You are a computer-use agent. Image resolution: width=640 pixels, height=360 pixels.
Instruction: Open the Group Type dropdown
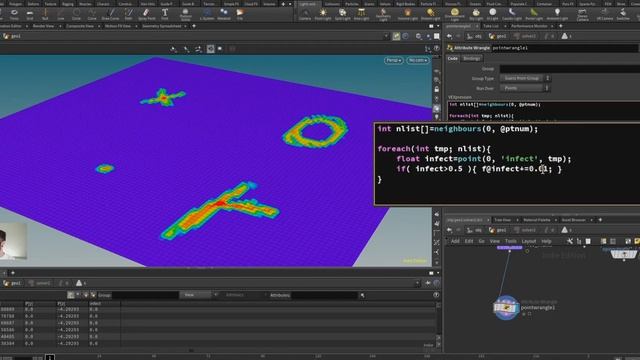click(525, 78)
